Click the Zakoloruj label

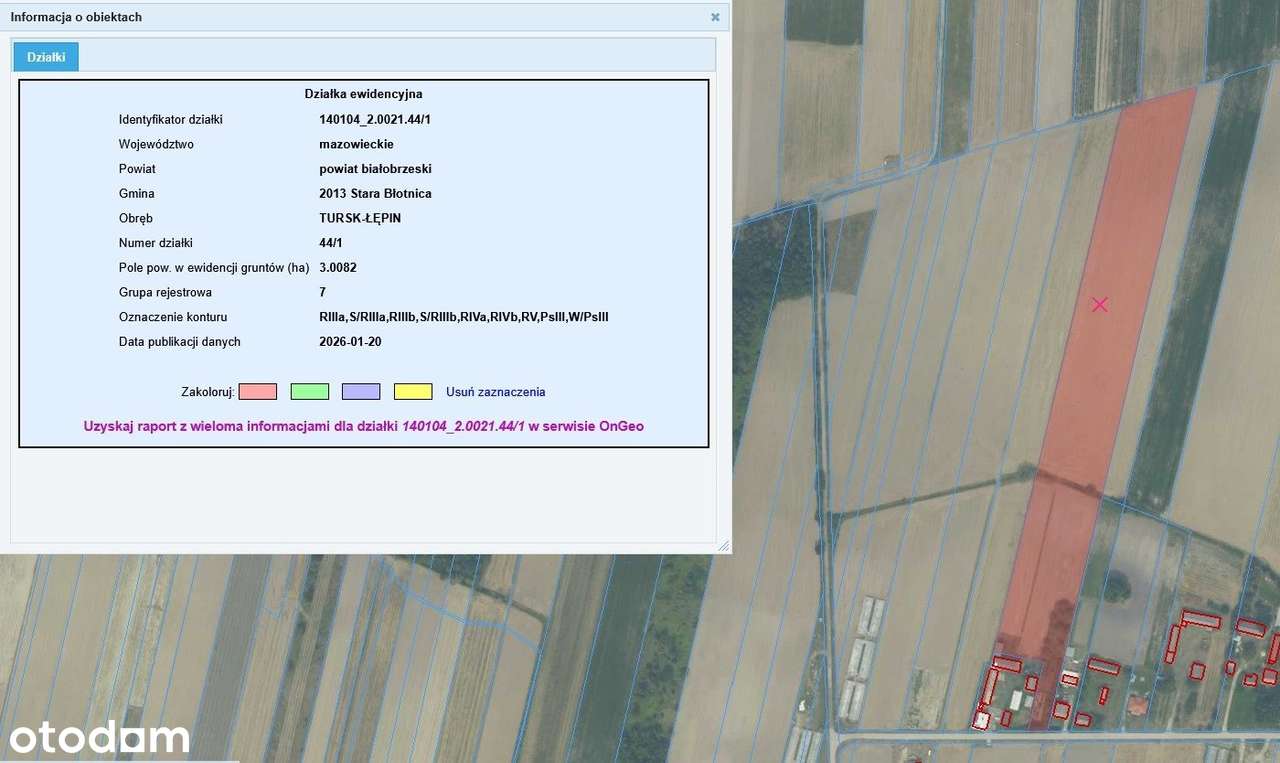[208, 392]
